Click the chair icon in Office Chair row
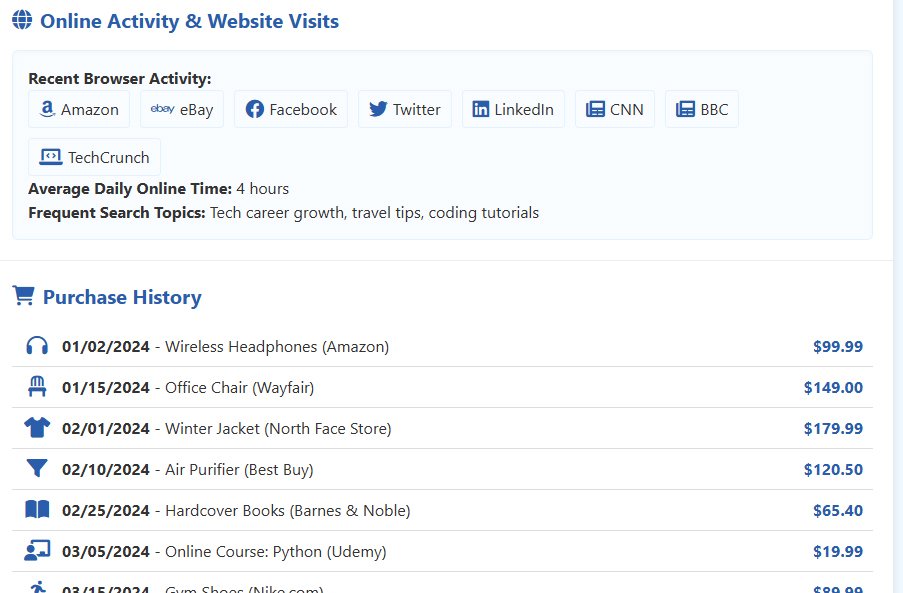The image size is (903, 593). 37,387
